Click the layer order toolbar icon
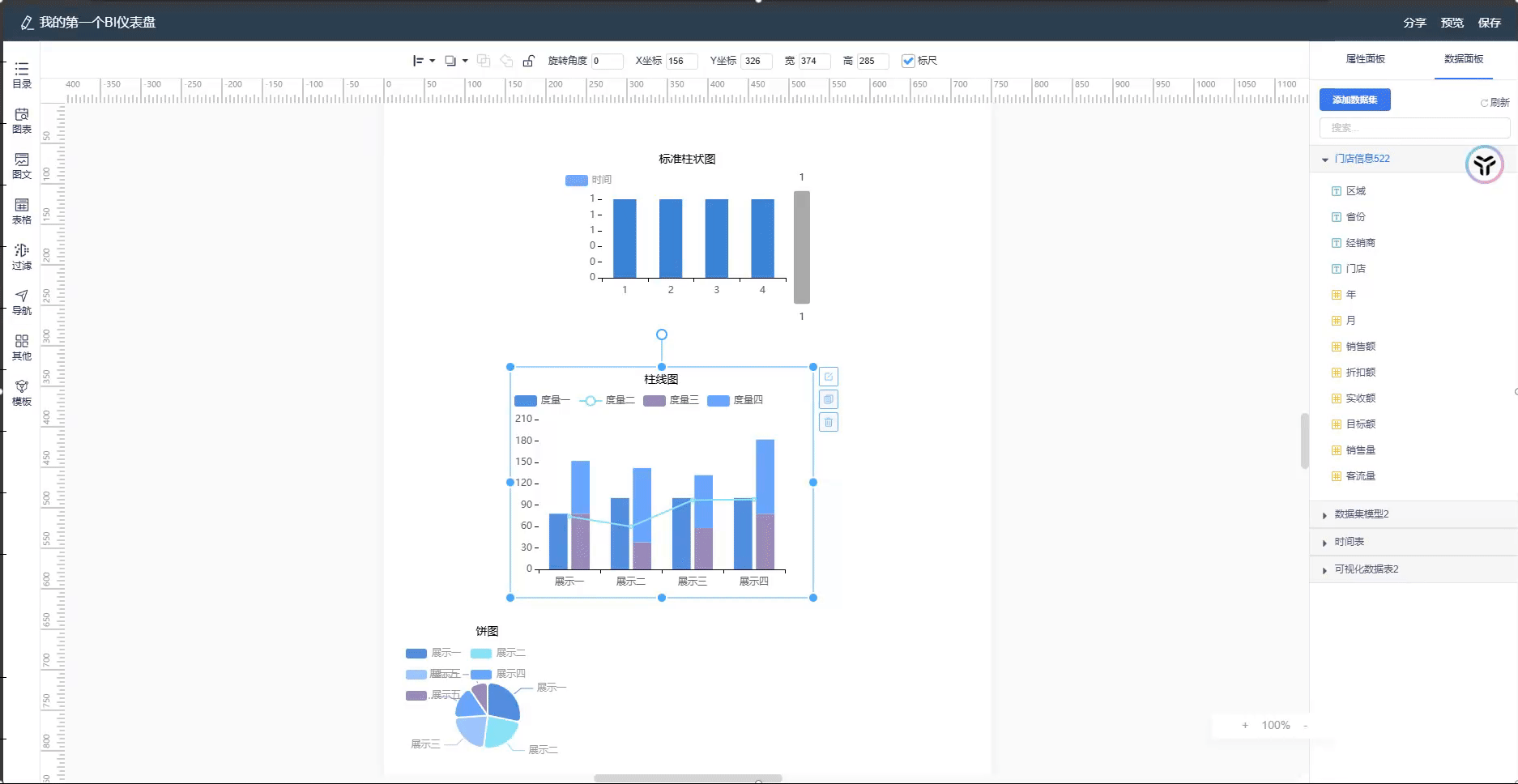Image resolution: width=1518 pixels, height=784 pixels. [x=451, y=61]
